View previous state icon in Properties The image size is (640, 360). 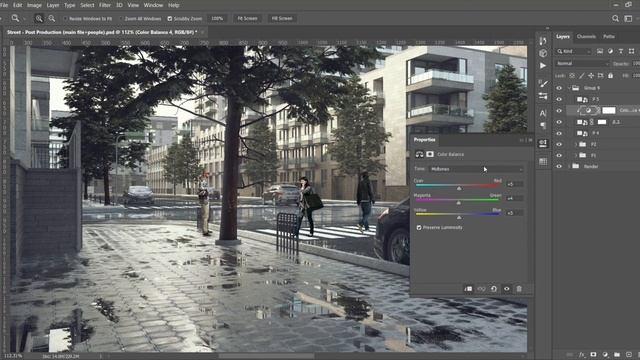[x=481, y=289]
